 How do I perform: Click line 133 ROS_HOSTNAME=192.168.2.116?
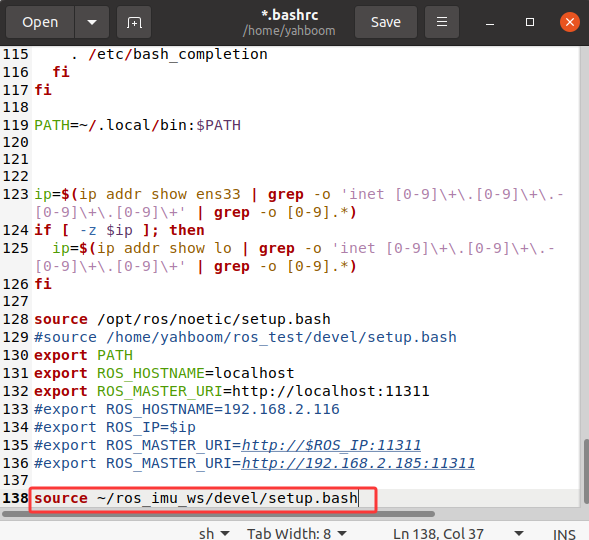coord(187,409)
